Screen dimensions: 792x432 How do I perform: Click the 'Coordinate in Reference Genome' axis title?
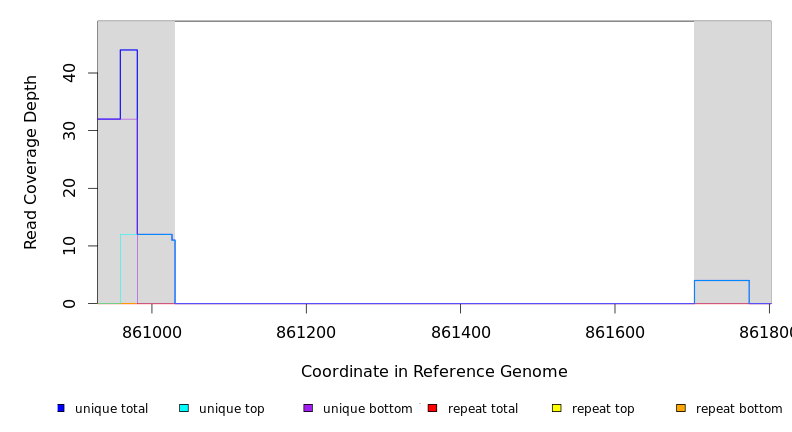pos(434,372)
